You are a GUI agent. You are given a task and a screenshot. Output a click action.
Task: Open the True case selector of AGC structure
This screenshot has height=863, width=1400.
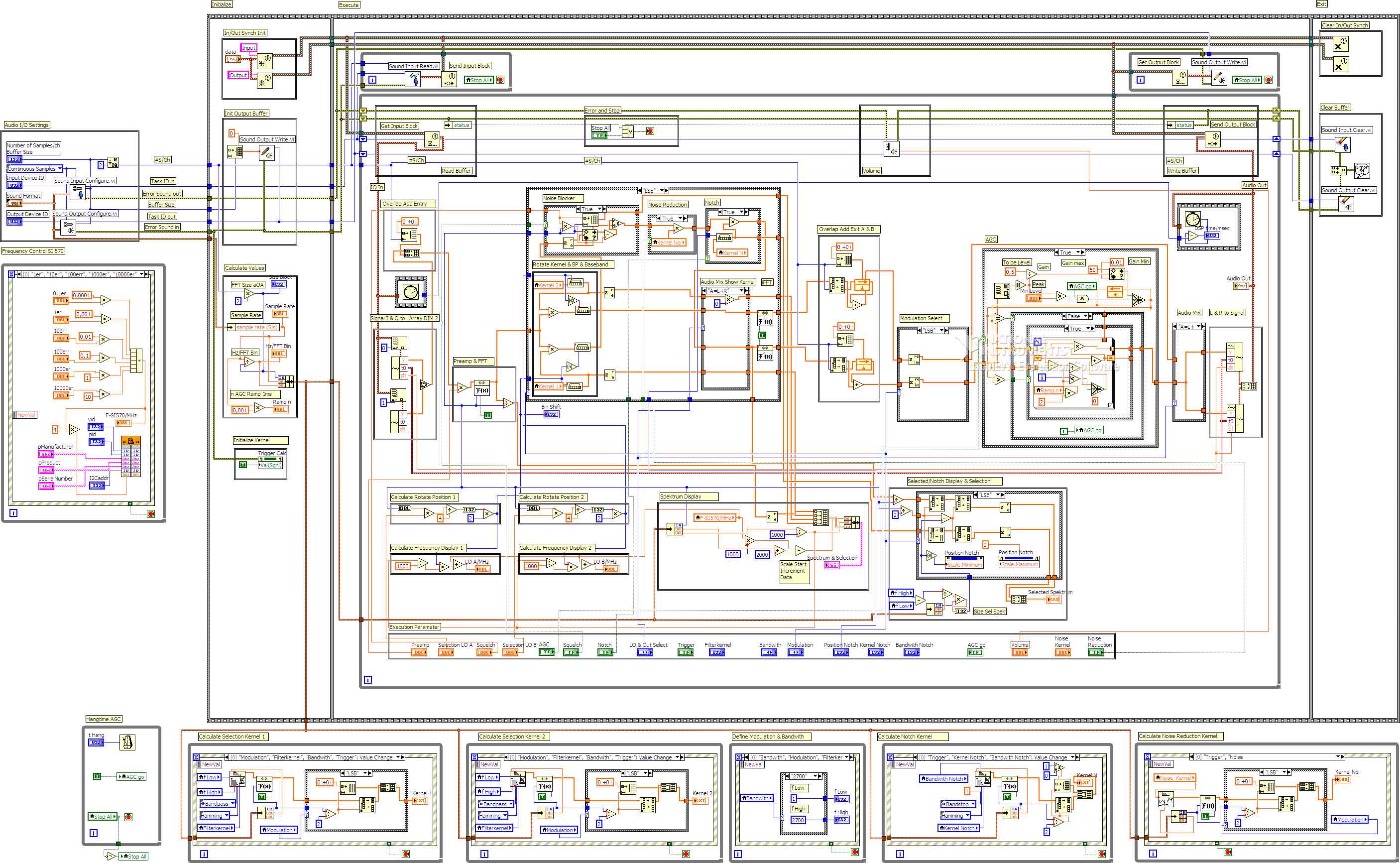click(x=1079, y=252)
